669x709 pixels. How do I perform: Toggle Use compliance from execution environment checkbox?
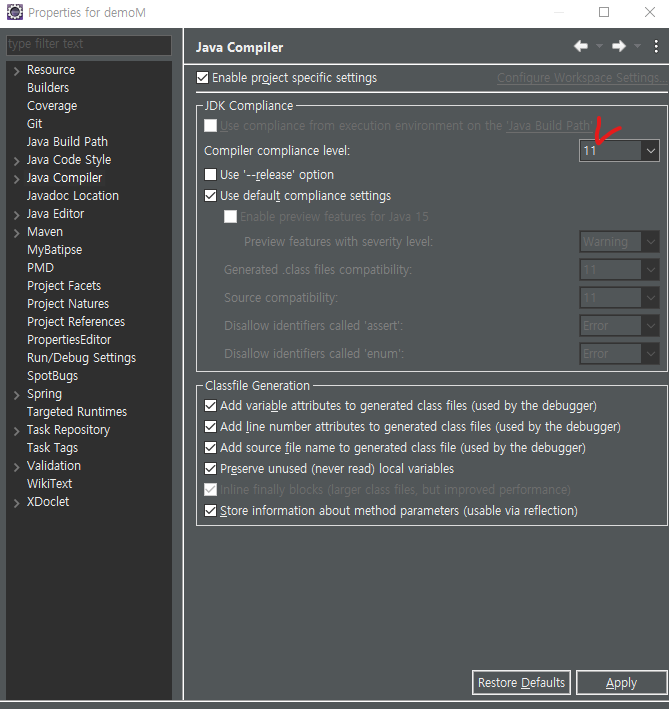(x=210, y=125)
